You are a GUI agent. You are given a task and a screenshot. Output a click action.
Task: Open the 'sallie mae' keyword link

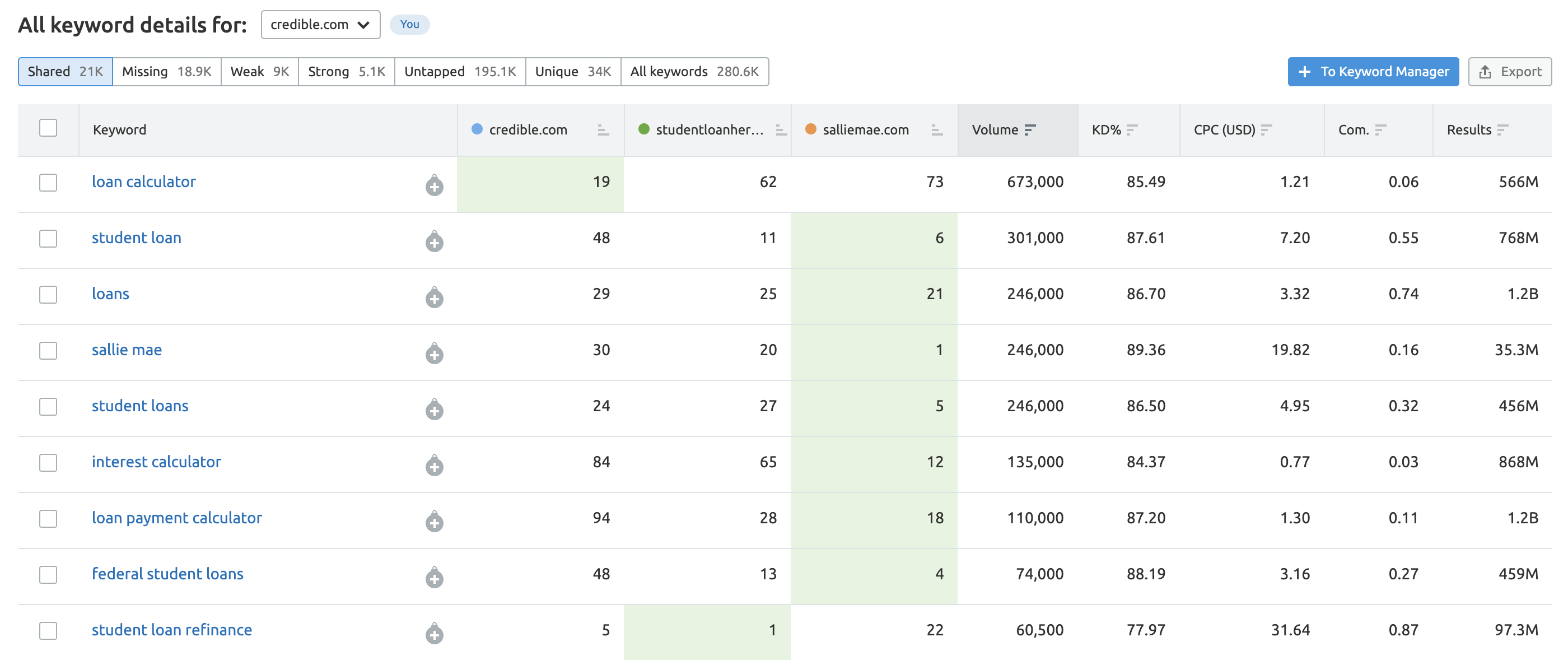tap(127, 350)
